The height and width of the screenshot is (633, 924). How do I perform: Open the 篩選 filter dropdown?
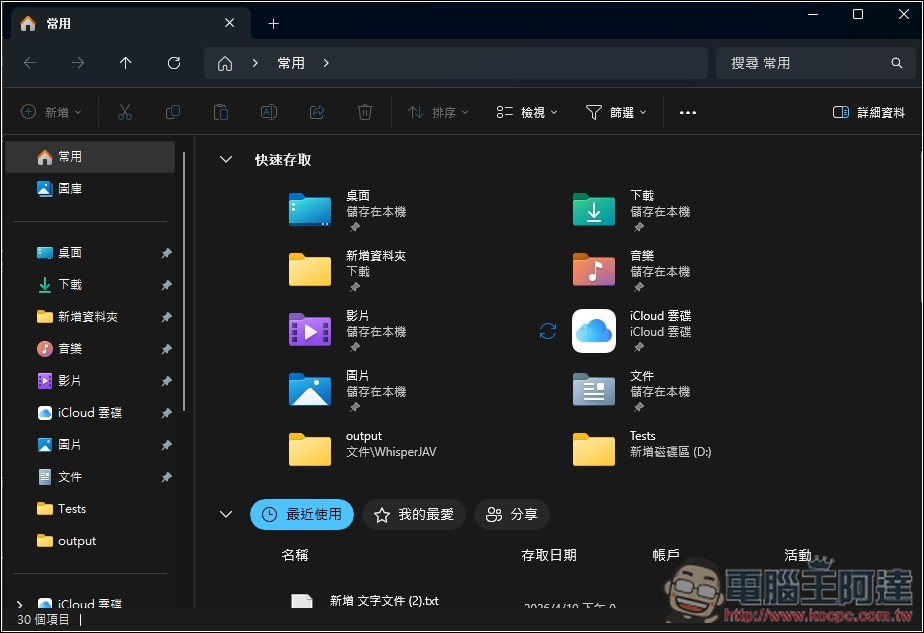coord(615,112)
